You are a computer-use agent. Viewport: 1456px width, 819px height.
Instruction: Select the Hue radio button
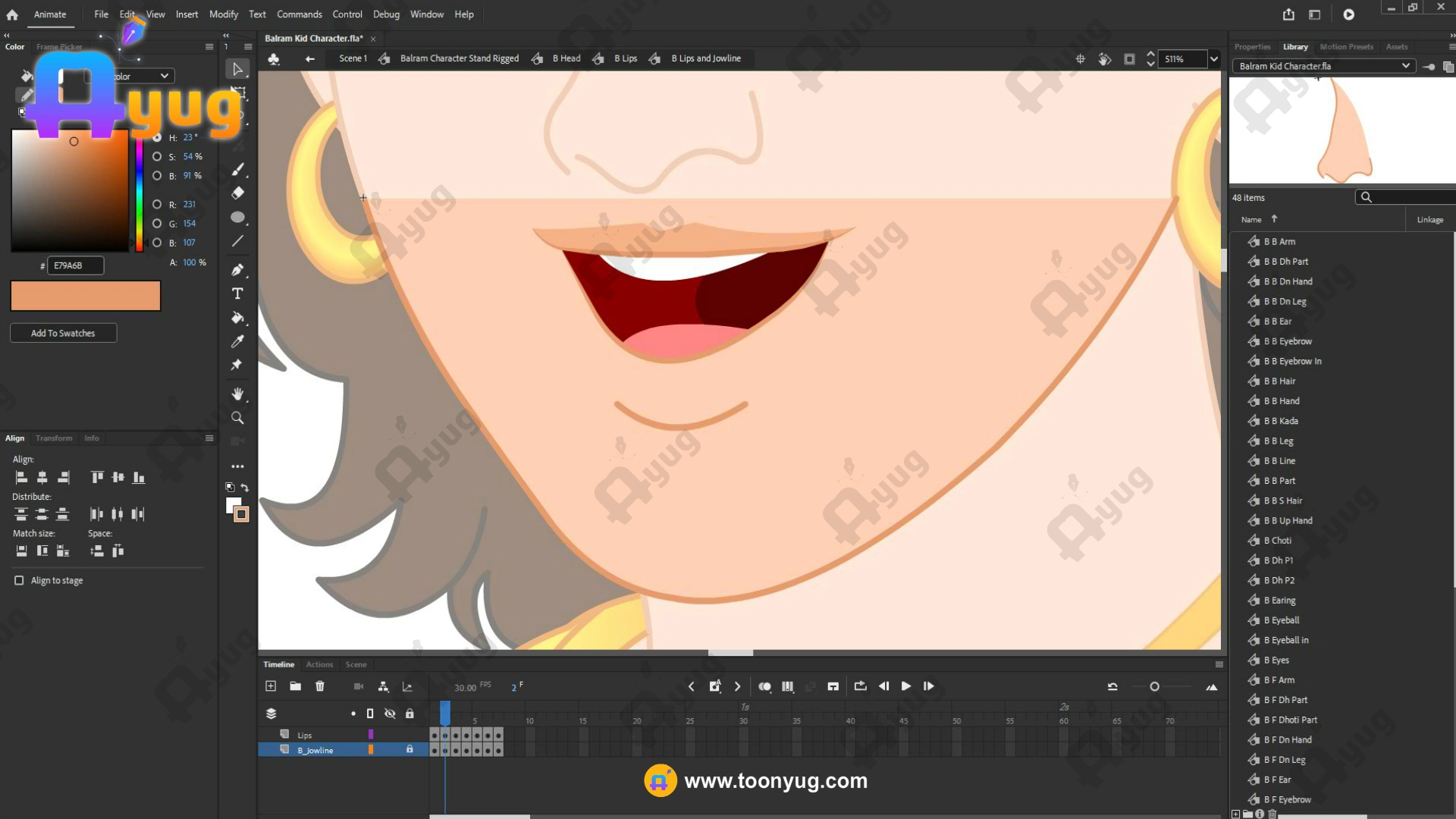tap(157, 137)
